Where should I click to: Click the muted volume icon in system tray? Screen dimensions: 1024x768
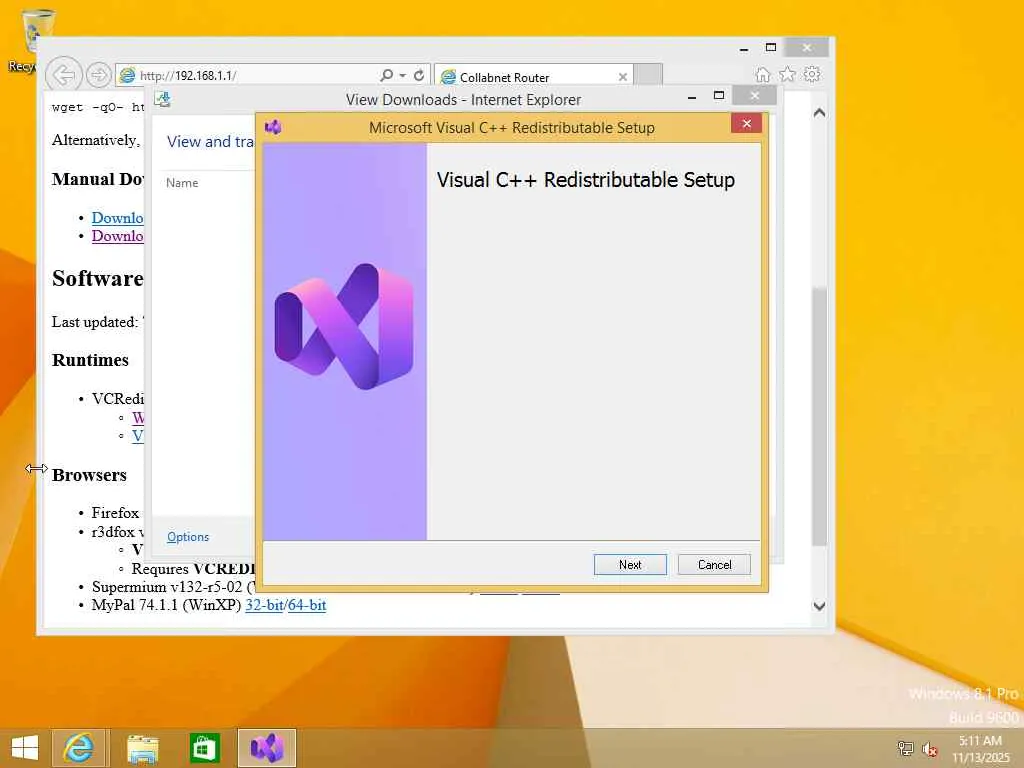tap(929, 748)
